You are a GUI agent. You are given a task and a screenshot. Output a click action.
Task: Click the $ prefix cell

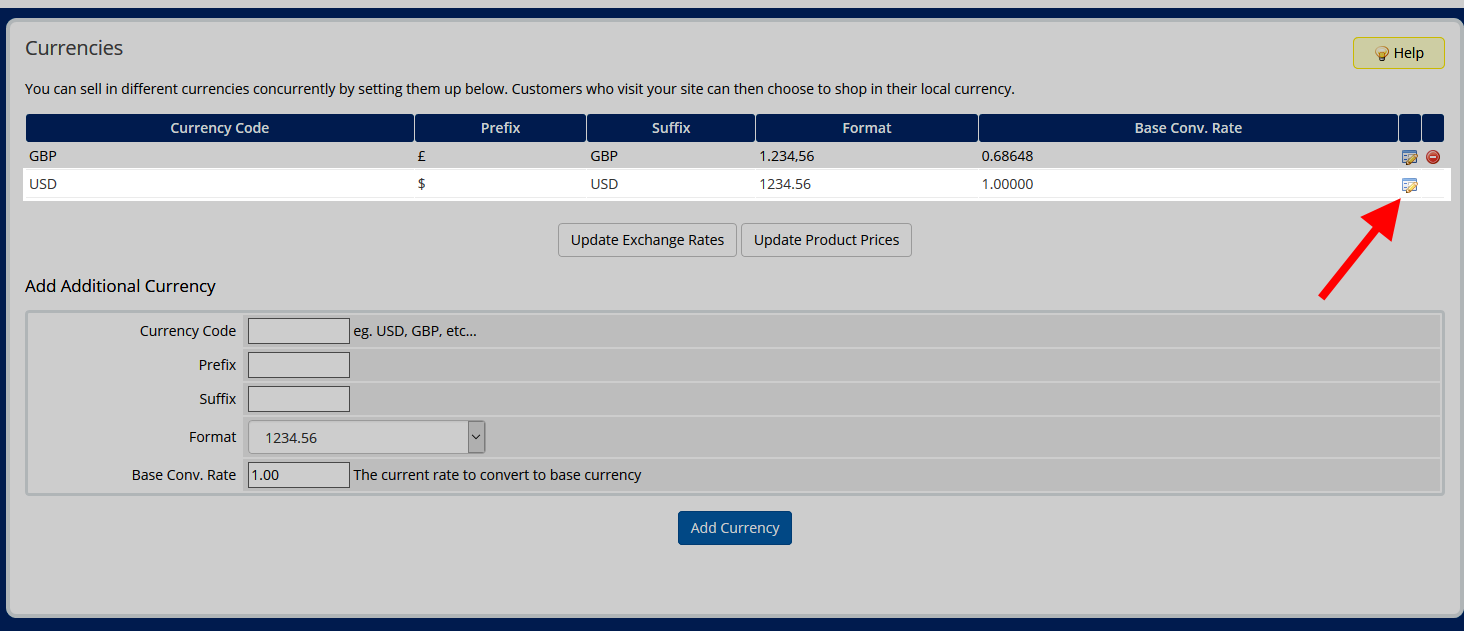[x=422, y=184]
